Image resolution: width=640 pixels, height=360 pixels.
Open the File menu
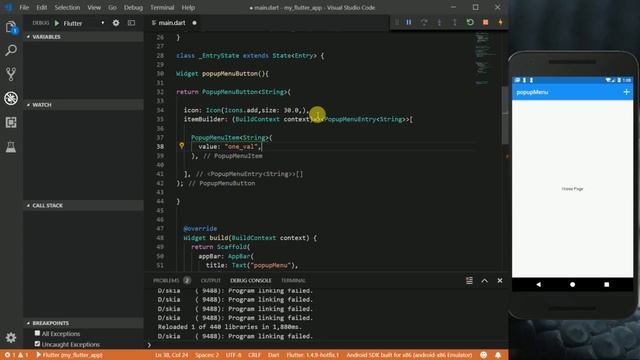point(24,7)
